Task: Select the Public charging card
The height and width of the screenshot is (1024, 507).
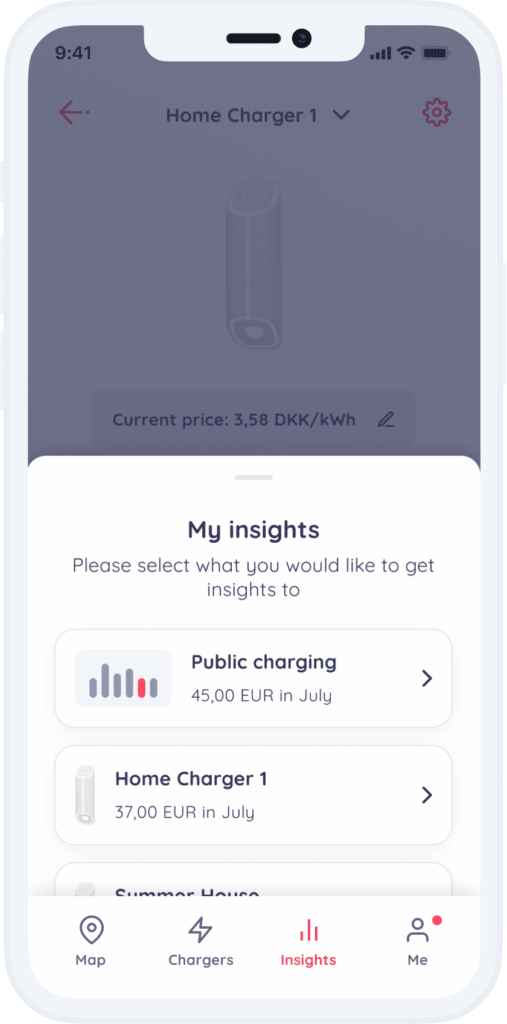Action: point(254,679)
